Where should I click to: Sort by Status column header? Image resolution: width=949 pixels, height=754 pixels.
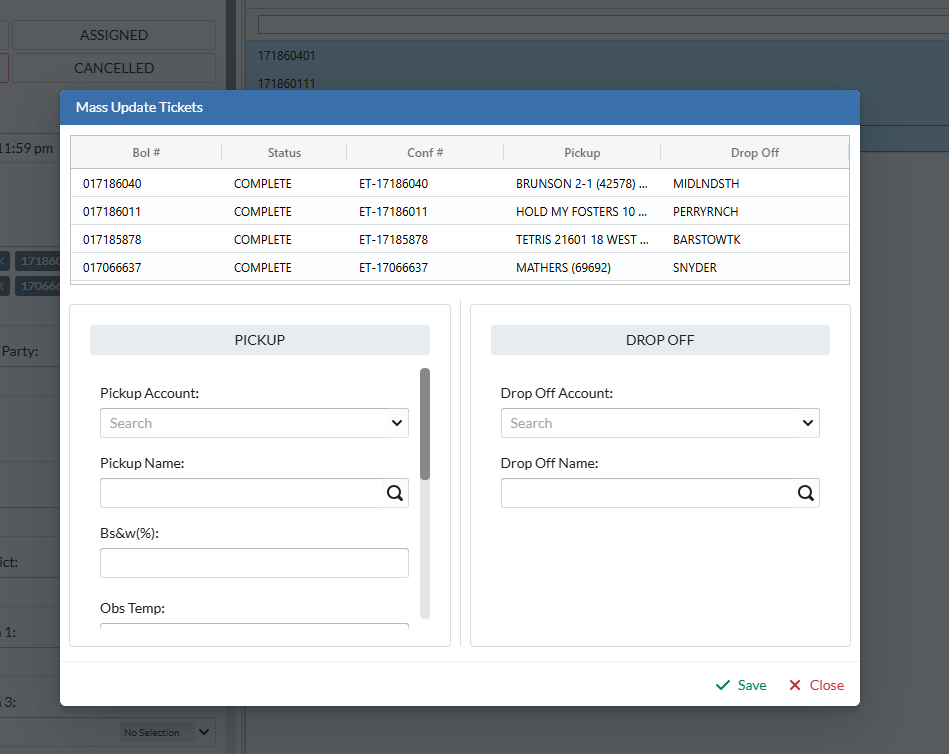pyautogui.click(x=284, y=152)
